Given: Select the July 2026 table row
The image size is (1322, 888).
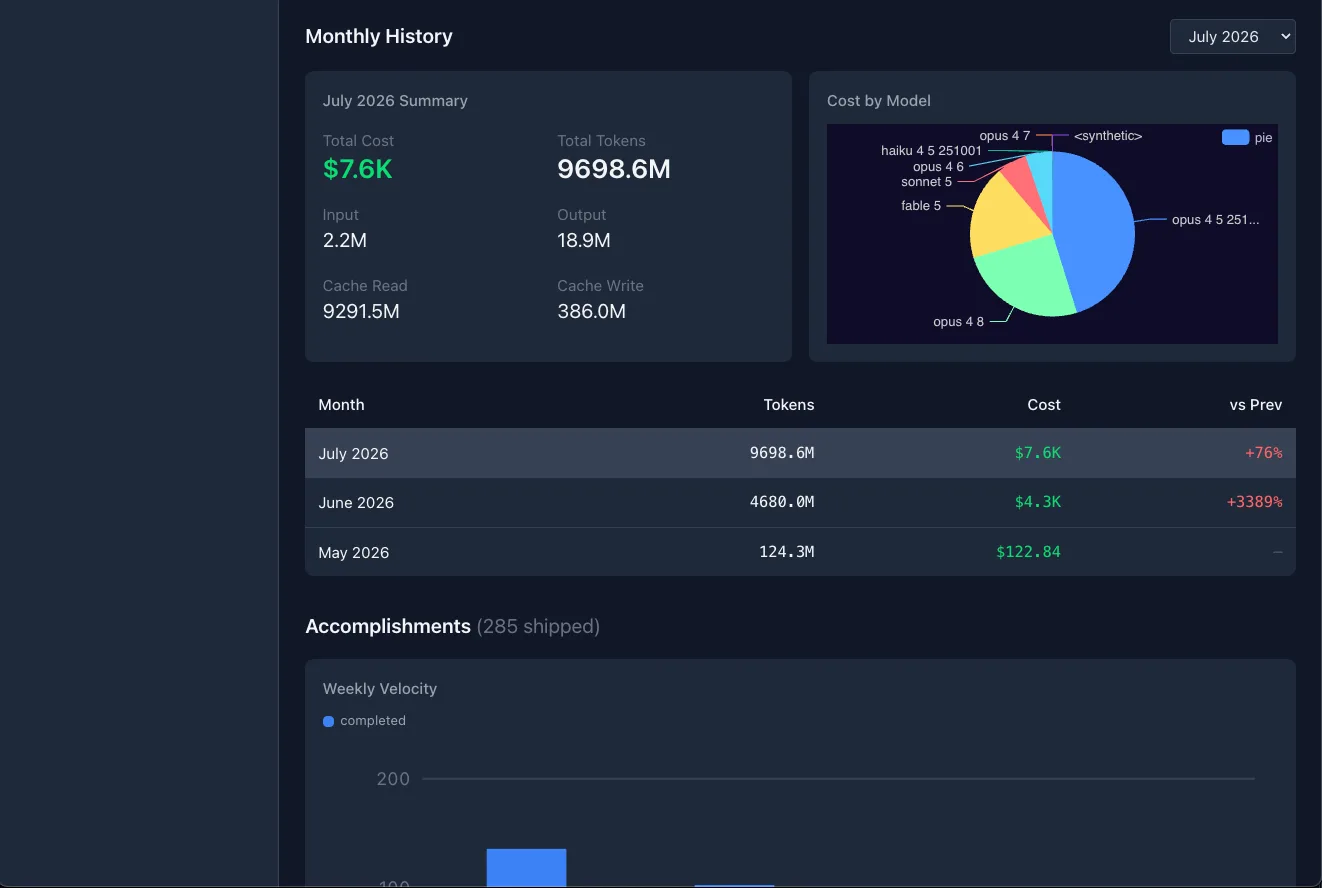Looking at the screenshot, I should [x=800, y=453].
